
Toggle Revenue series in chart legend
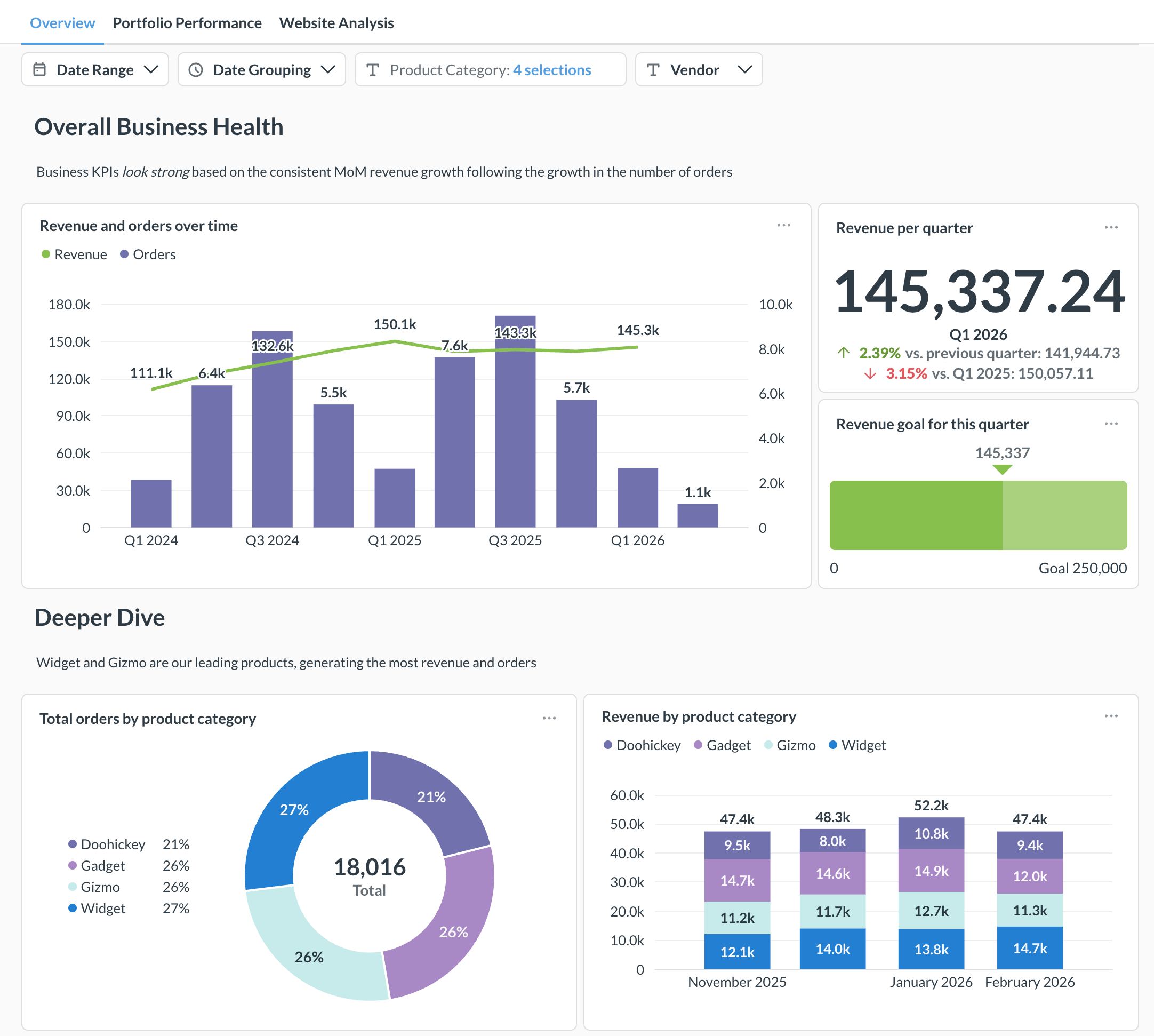coord(75,254)
